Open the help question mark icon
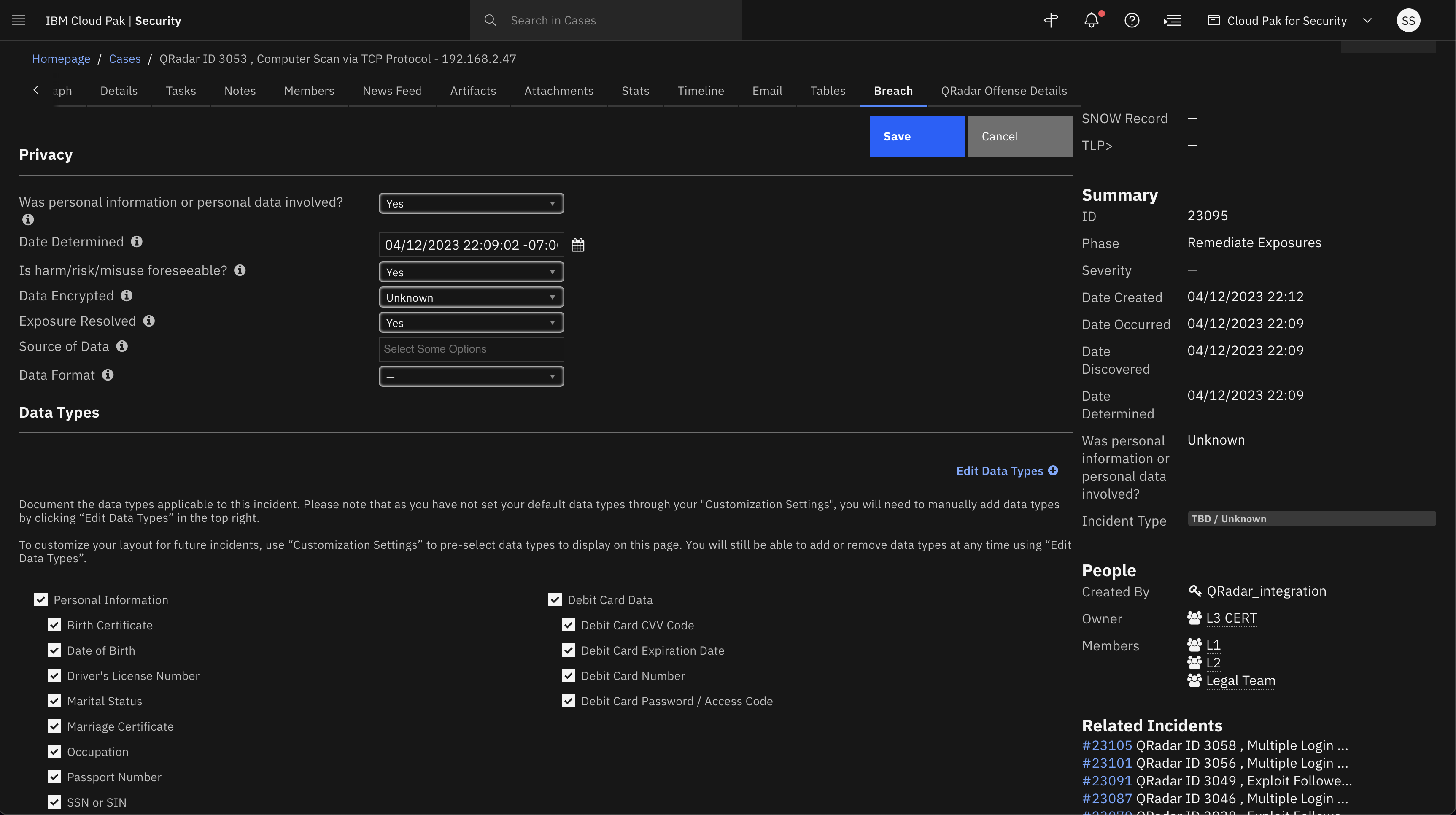Image resolution: width=1456 pixels, height=815 pixels. [1132, 20]
